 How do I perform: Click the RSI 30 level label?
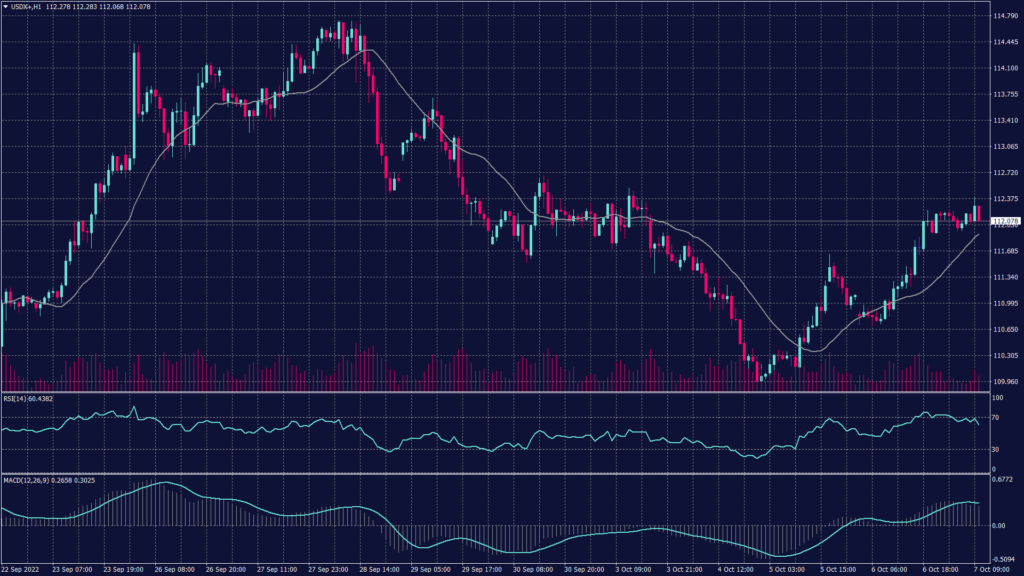[996, 450]
